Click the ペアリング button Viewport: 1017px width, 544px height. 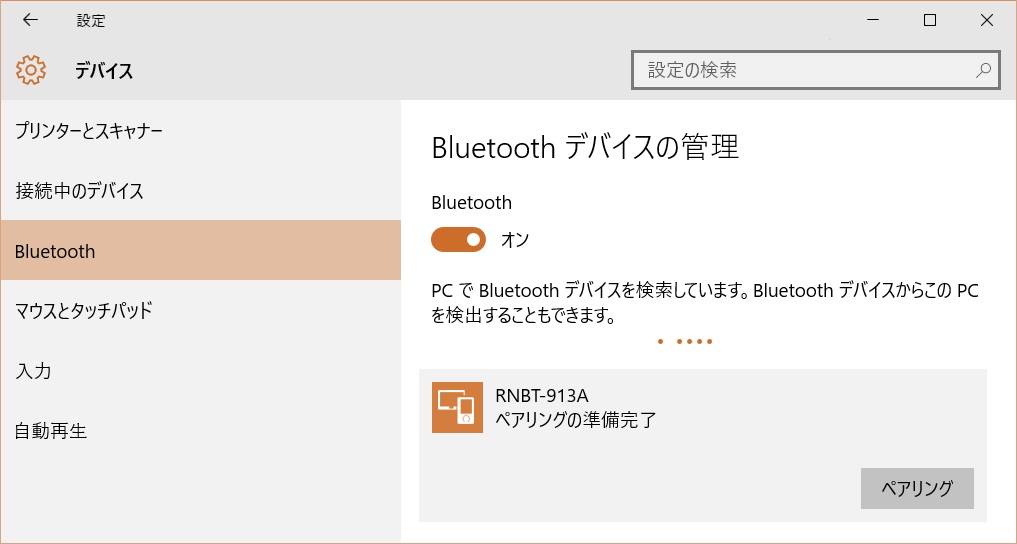point(917,488)
